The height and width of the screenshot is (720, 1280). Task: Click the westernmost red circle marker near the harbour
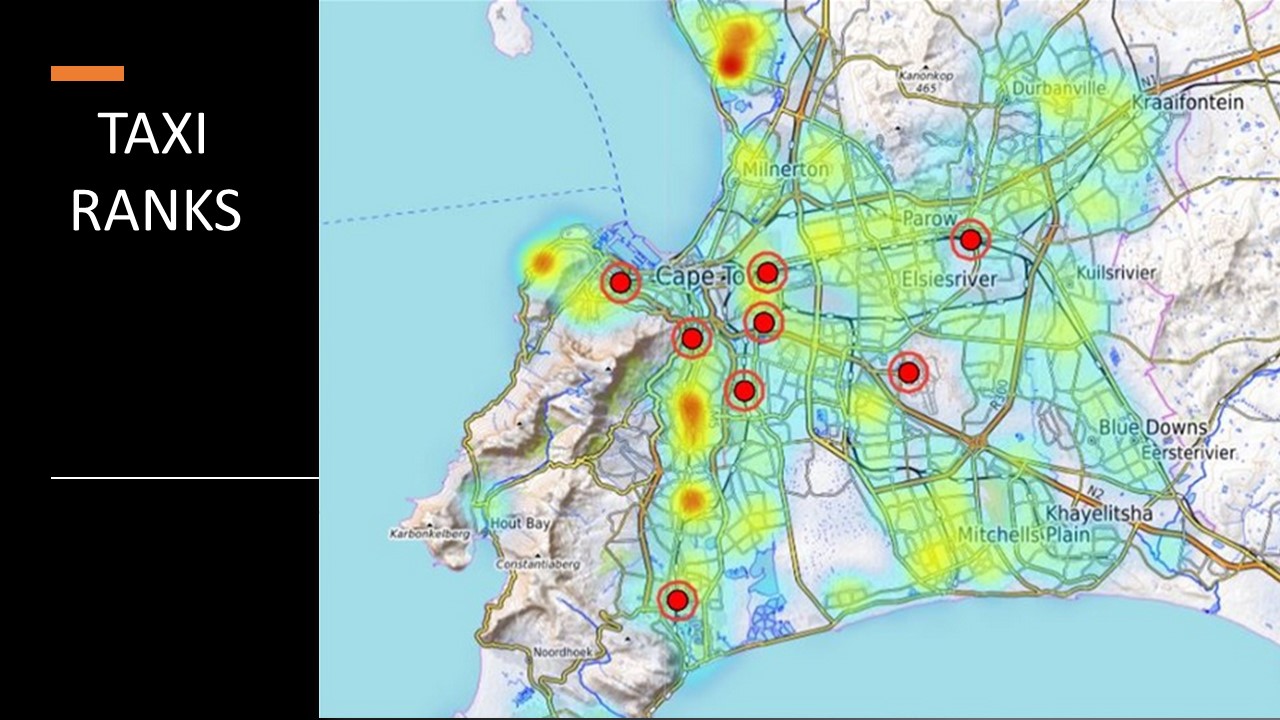tap(620, 283)
